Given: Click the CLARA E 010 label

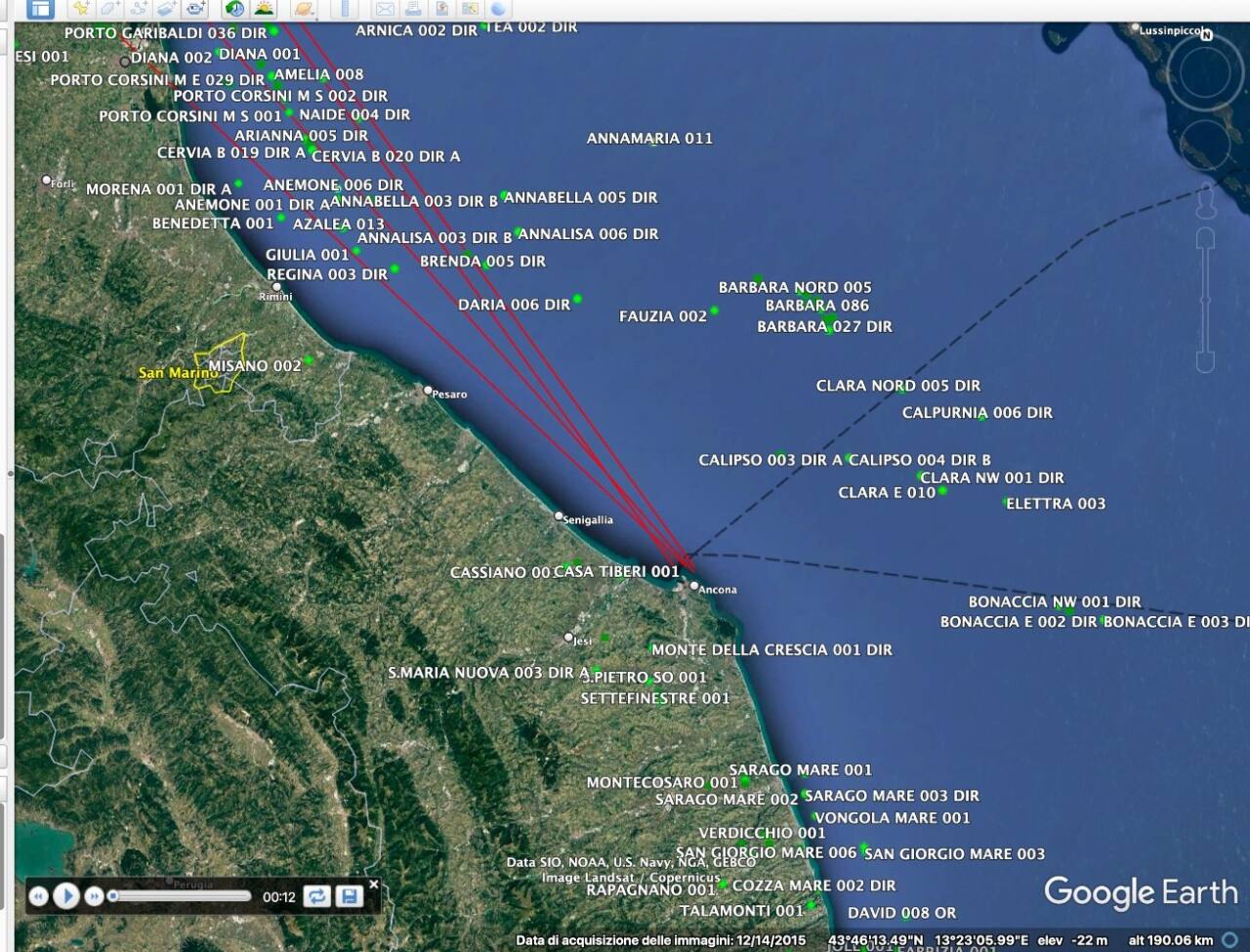Looking at the screenshot, I should [x=887, y=493].
